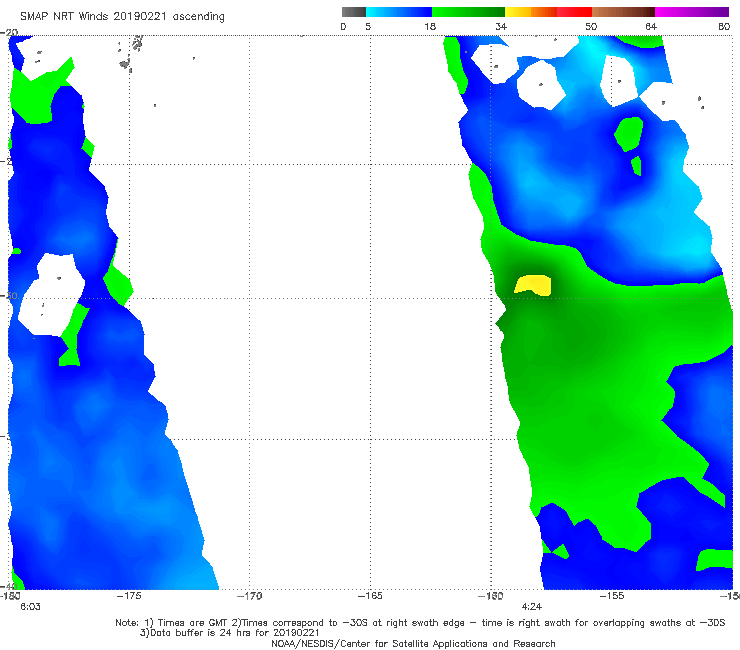Click the swath time '4:24'
The width and height of the screenshot is (740, 650).
[x=531, y=607]
